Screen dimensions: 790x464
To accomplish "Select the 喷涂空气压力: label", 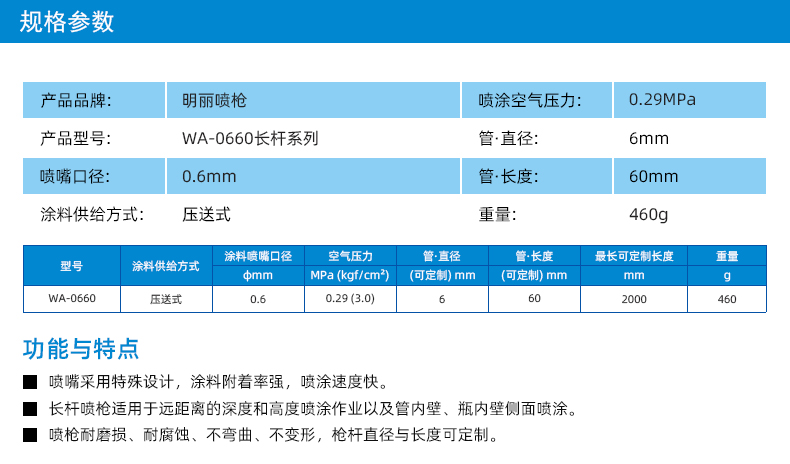I will pos(530,100).
